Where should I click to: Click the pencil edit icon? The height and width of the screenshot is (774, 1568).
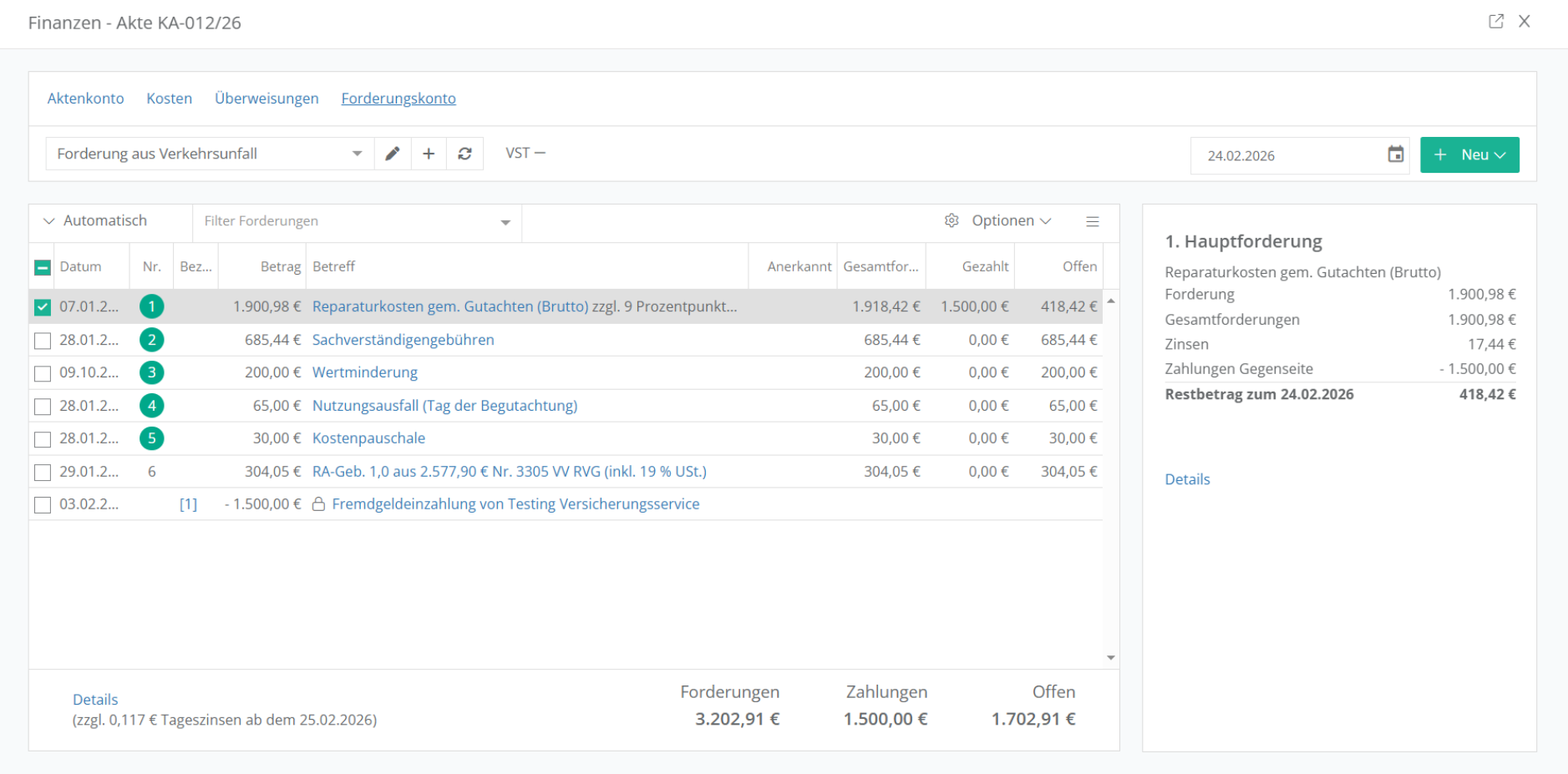click(392, 154)
